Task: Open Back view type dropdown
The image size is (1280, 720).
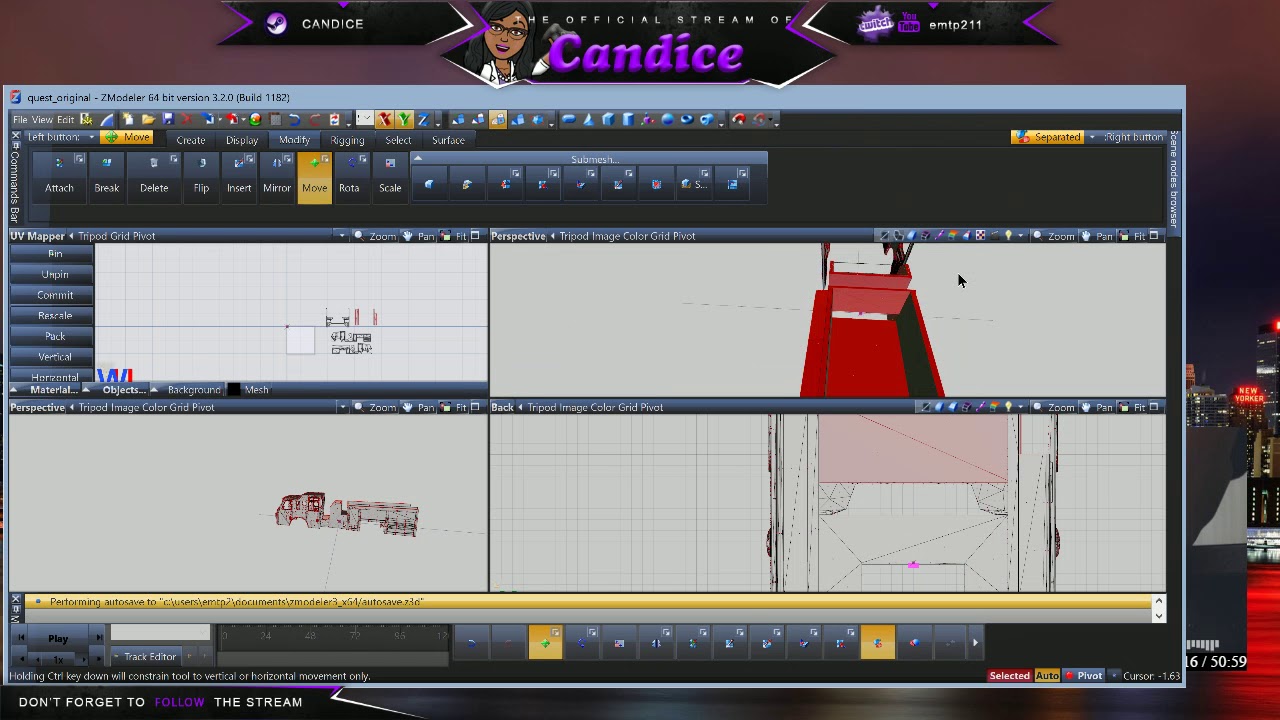Action: click(x=520, y=407)
